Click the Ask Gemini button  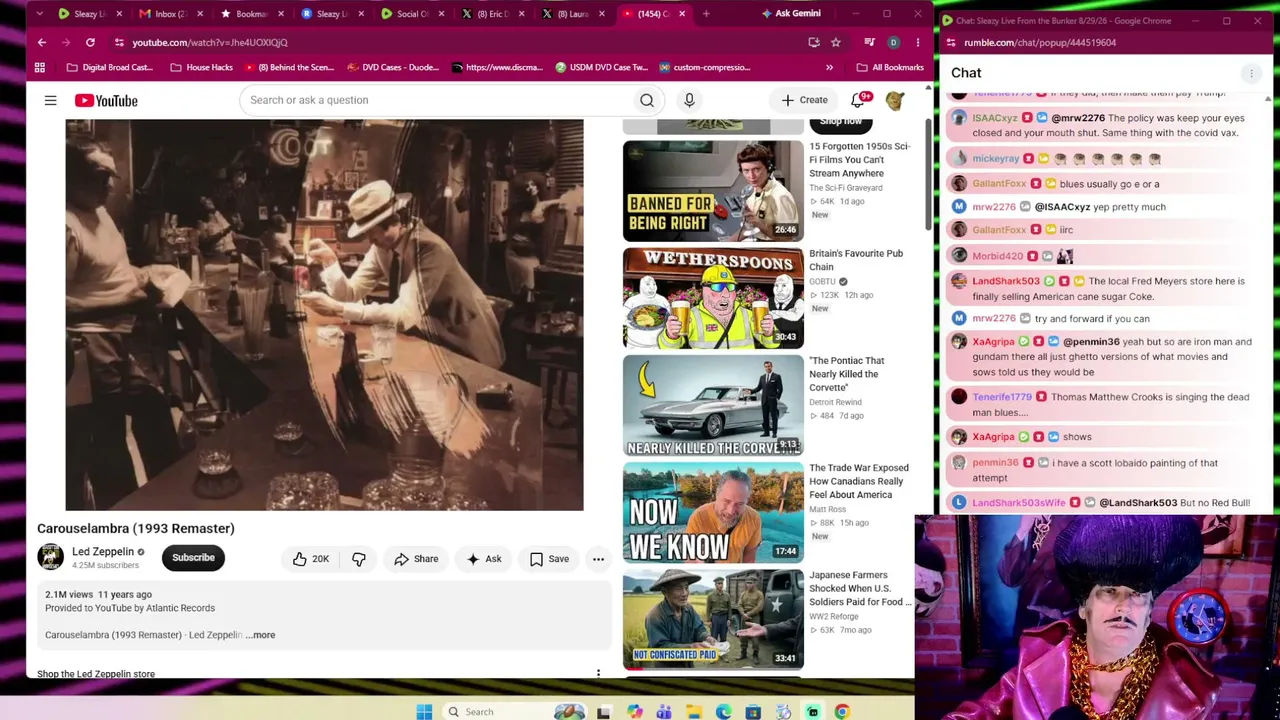[790, 14]
